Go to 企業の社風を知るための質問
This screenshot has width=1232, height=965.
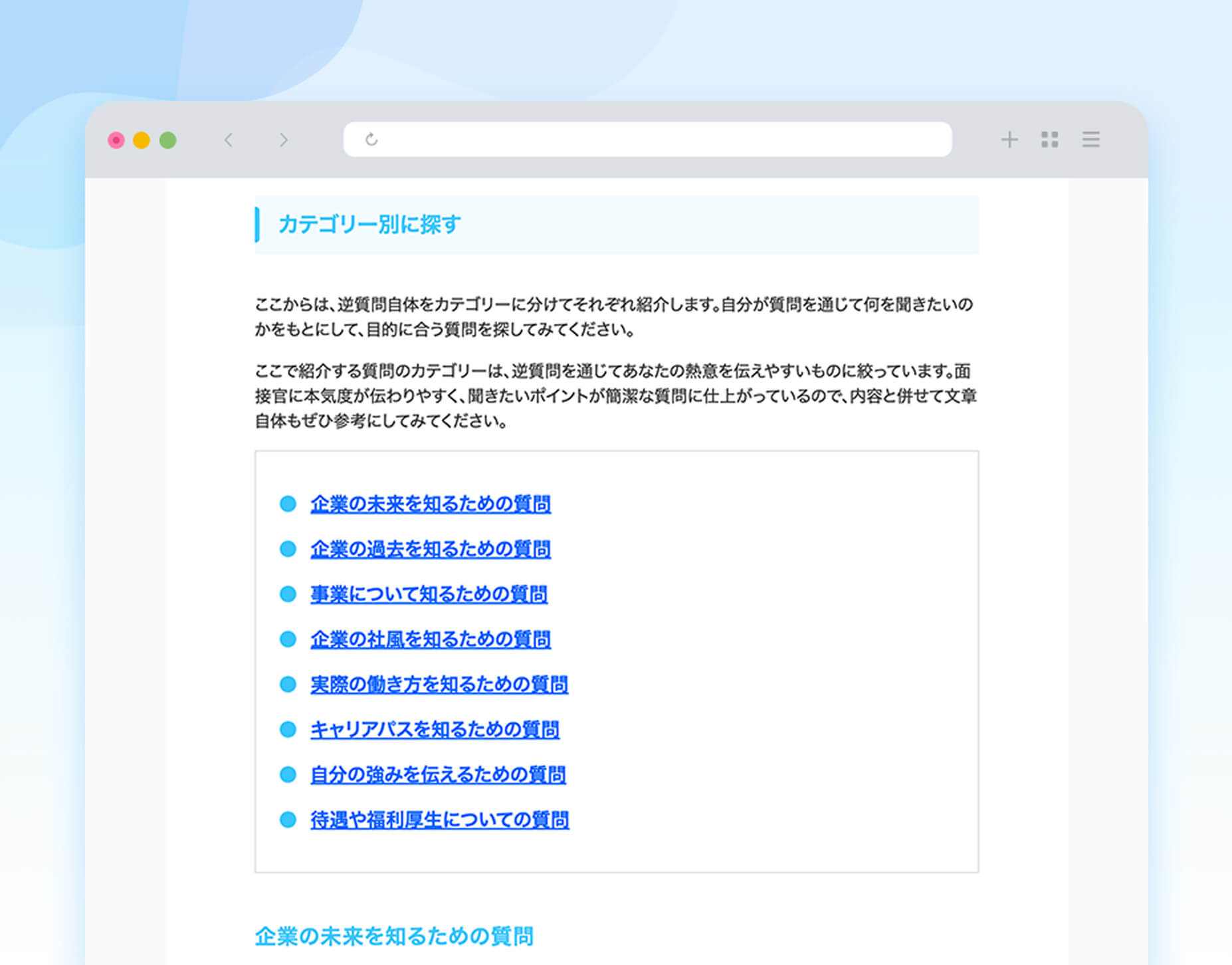point(430,639)
